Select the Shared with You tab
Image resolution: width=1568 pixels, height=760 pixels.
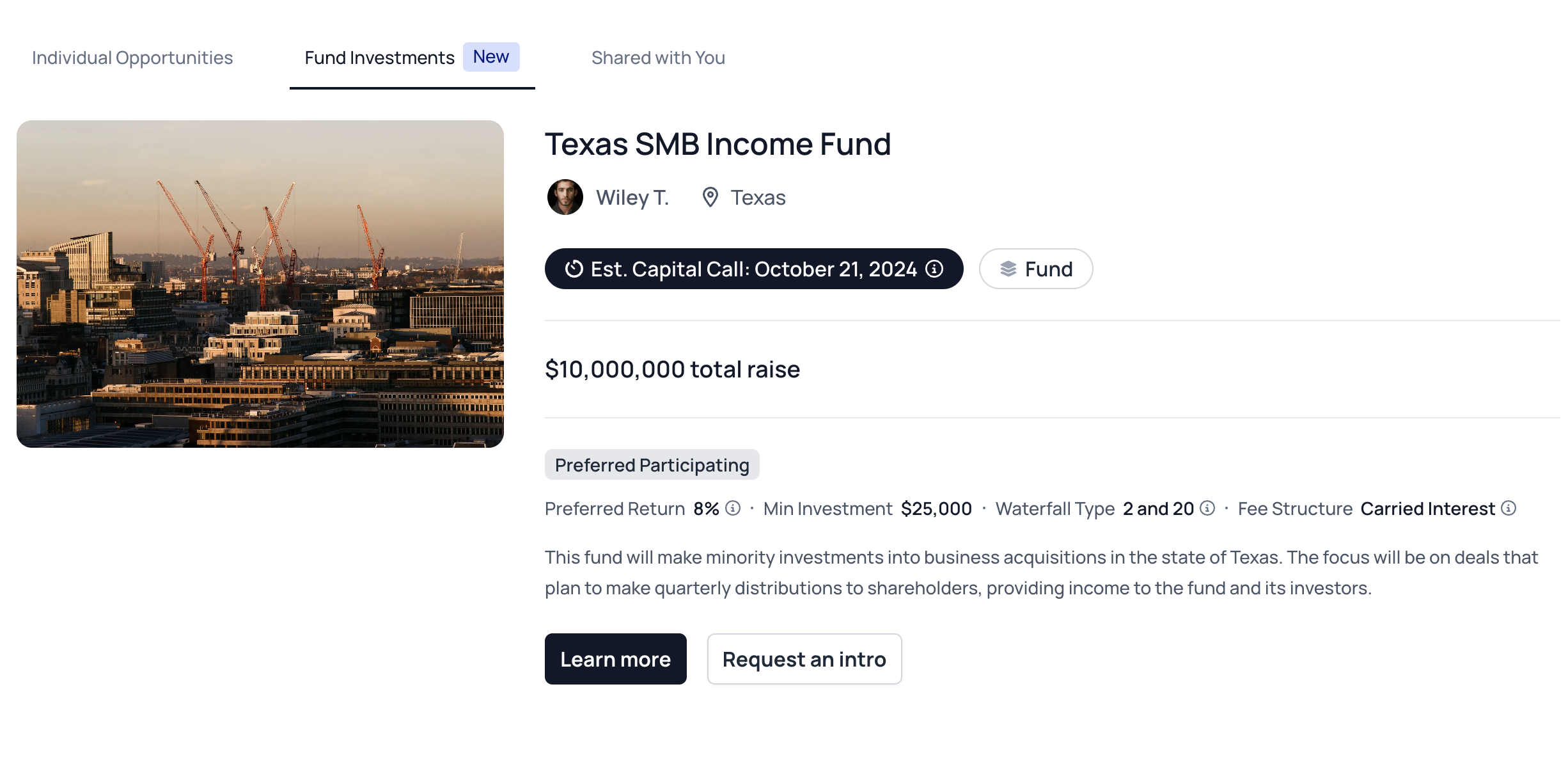pos(658,57)
